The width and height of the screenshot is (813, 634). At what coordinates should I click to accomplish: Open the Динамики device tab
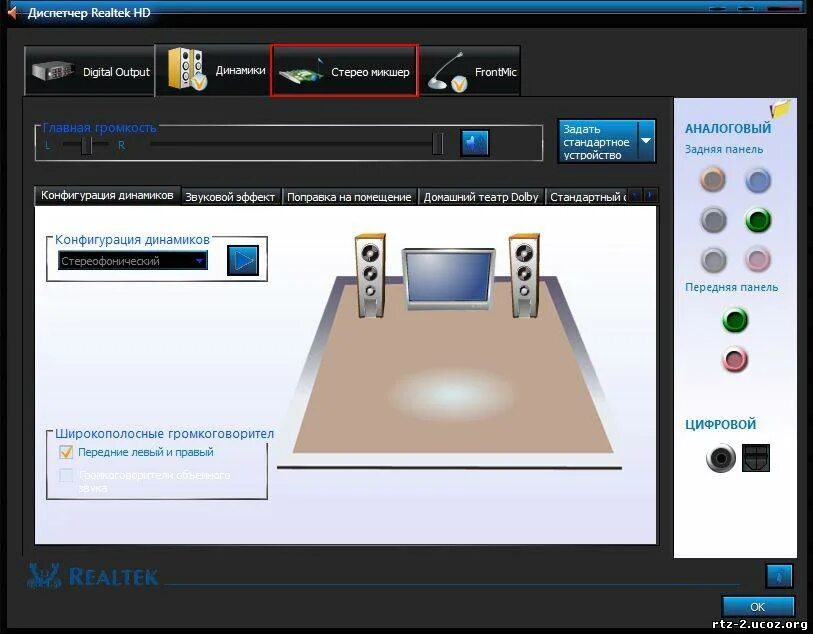tap(213, 70)
